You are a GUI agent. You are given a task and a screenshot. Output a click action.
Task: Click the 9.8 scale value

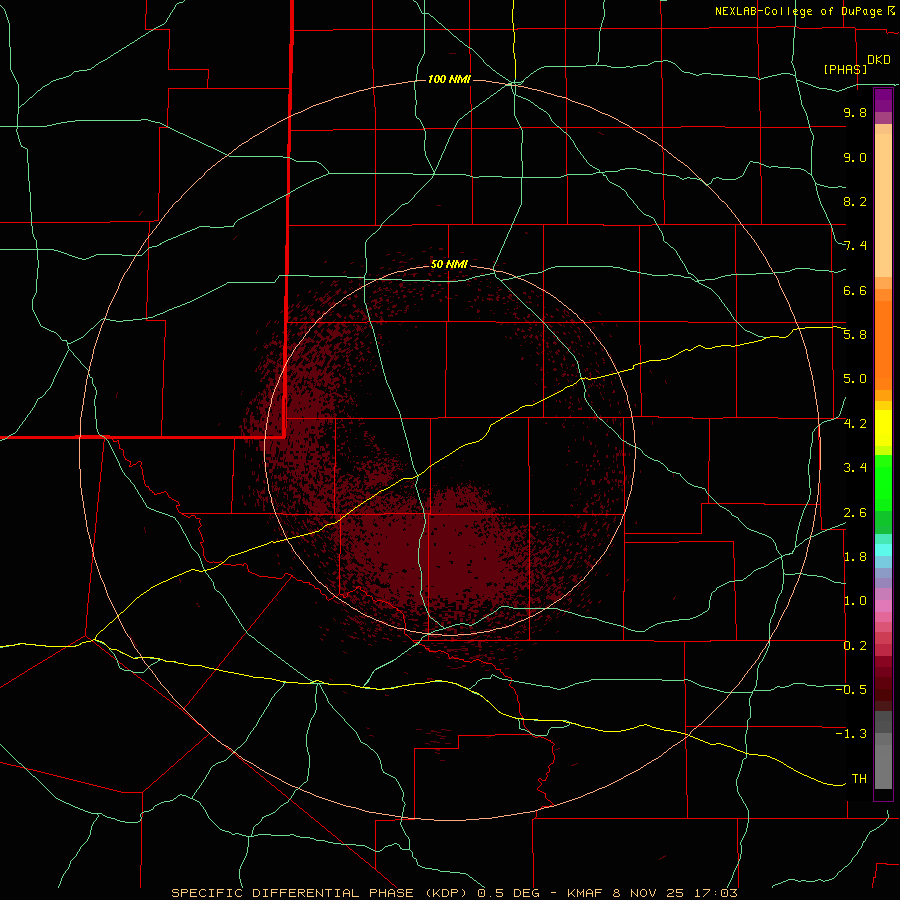pyautogui.click(x=855, y=112)
